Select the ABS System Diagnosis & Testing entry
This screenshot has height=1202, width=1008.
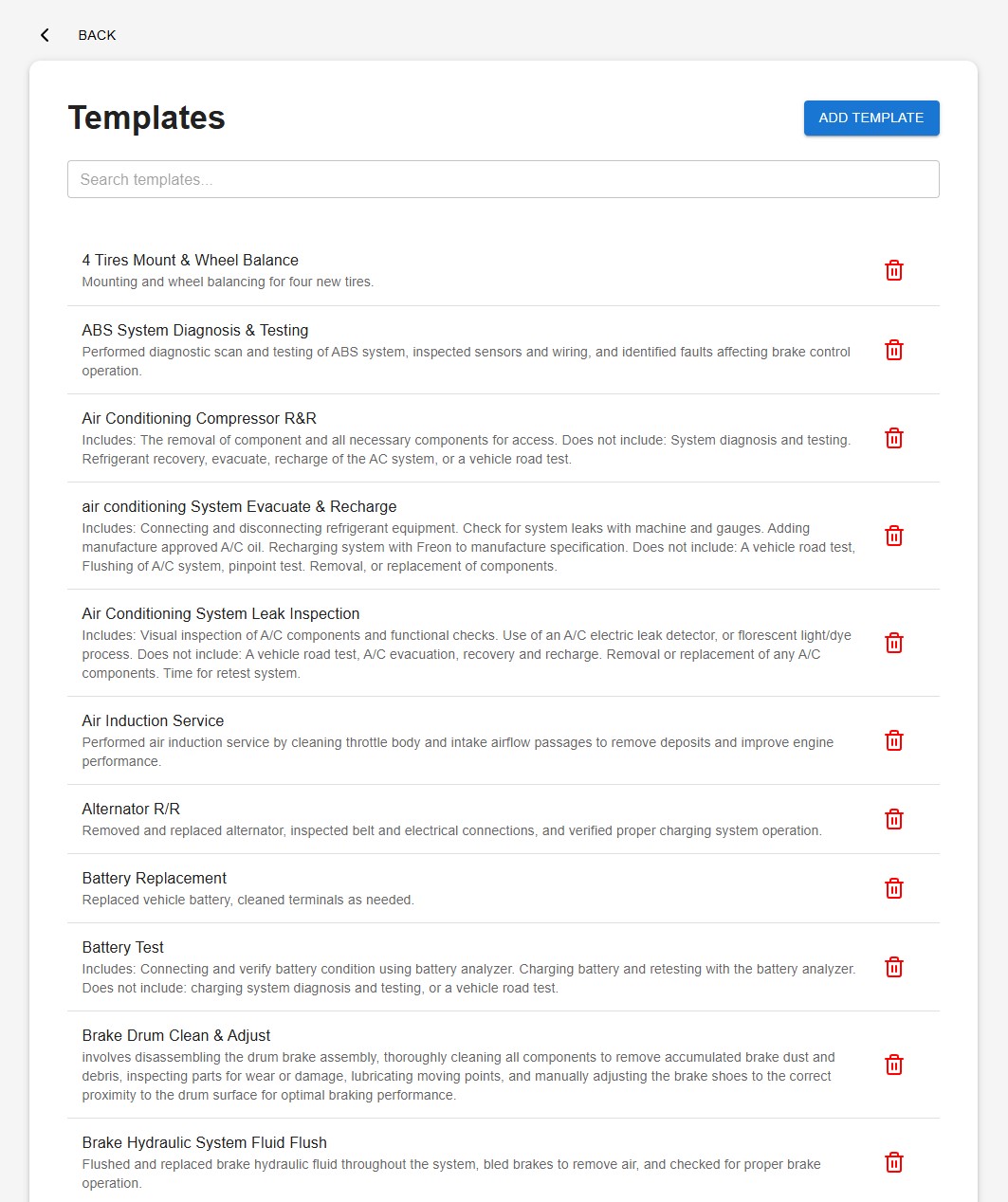click(x=195, y=331)
